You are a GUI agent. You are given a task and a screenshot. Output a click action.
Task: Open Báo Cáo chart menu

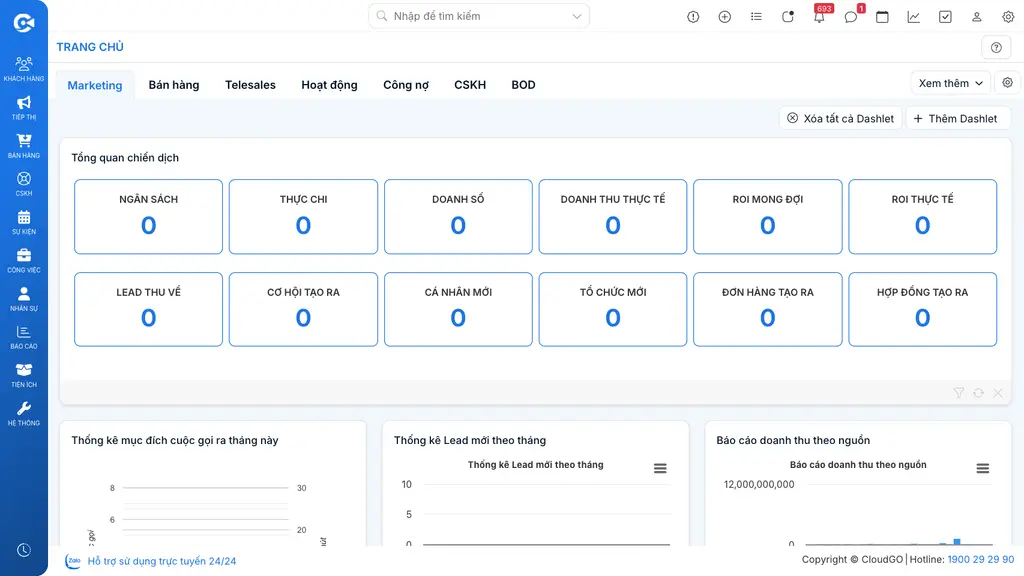point(24,336)
